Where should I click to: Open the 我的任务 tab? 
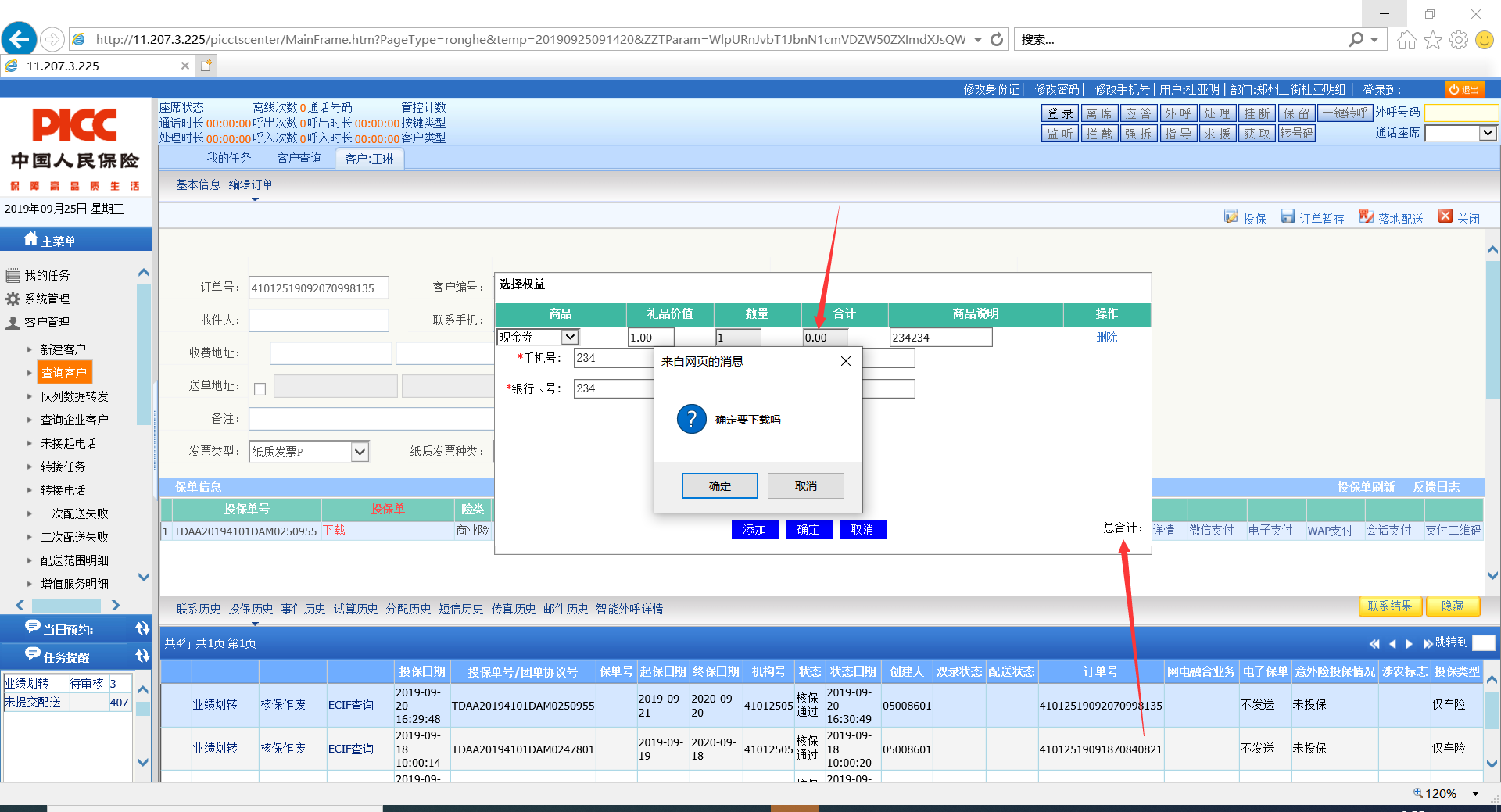(229, 159)
